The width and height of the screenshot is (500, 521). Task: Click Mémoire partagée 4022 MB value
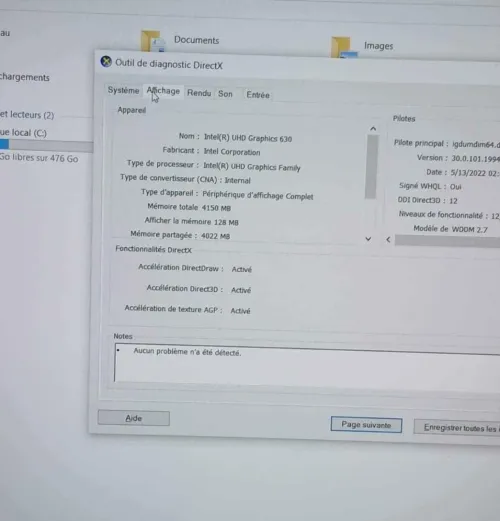(x=216, y=236)
